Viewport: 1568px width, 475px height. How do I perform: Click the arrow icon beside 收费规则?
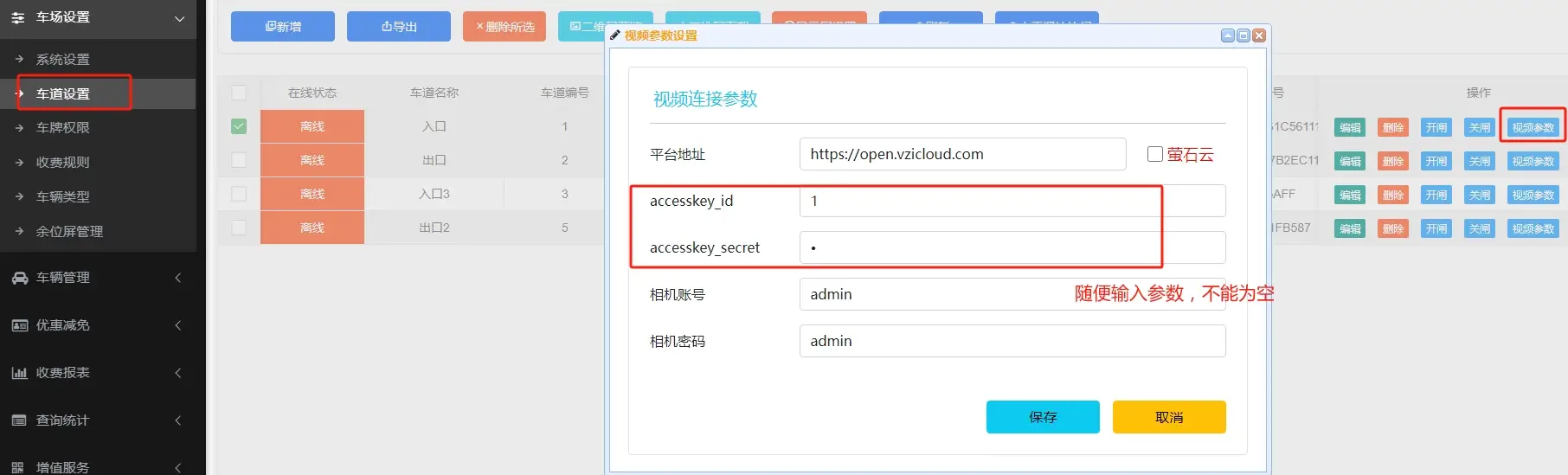(19, 162)
